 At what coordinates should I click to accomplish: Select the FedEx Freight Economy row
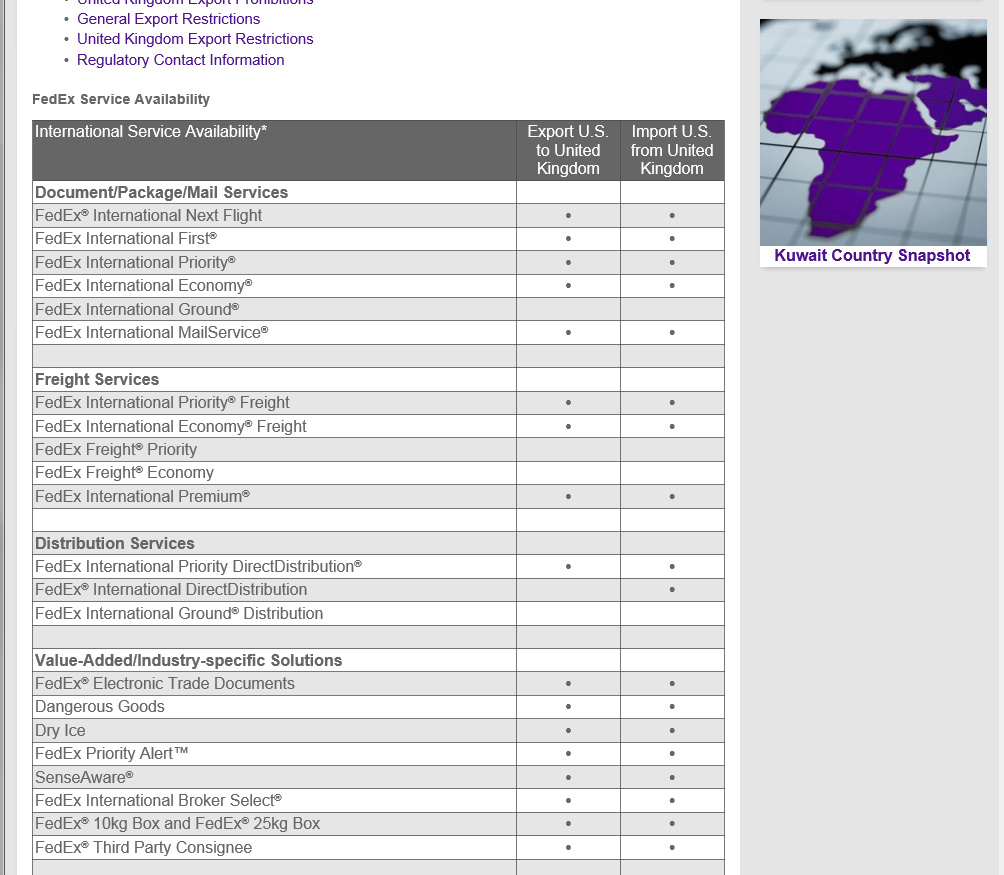pos(378,472)
